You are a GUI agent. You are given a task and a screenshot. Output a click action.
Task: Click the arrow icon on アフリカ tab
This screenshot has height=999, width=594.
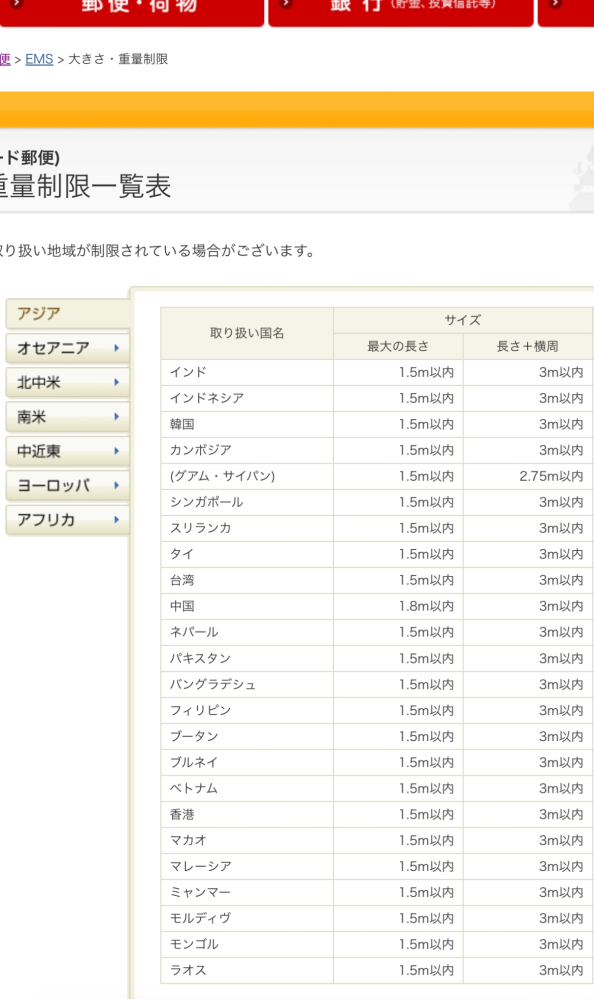tap(117, 520)
